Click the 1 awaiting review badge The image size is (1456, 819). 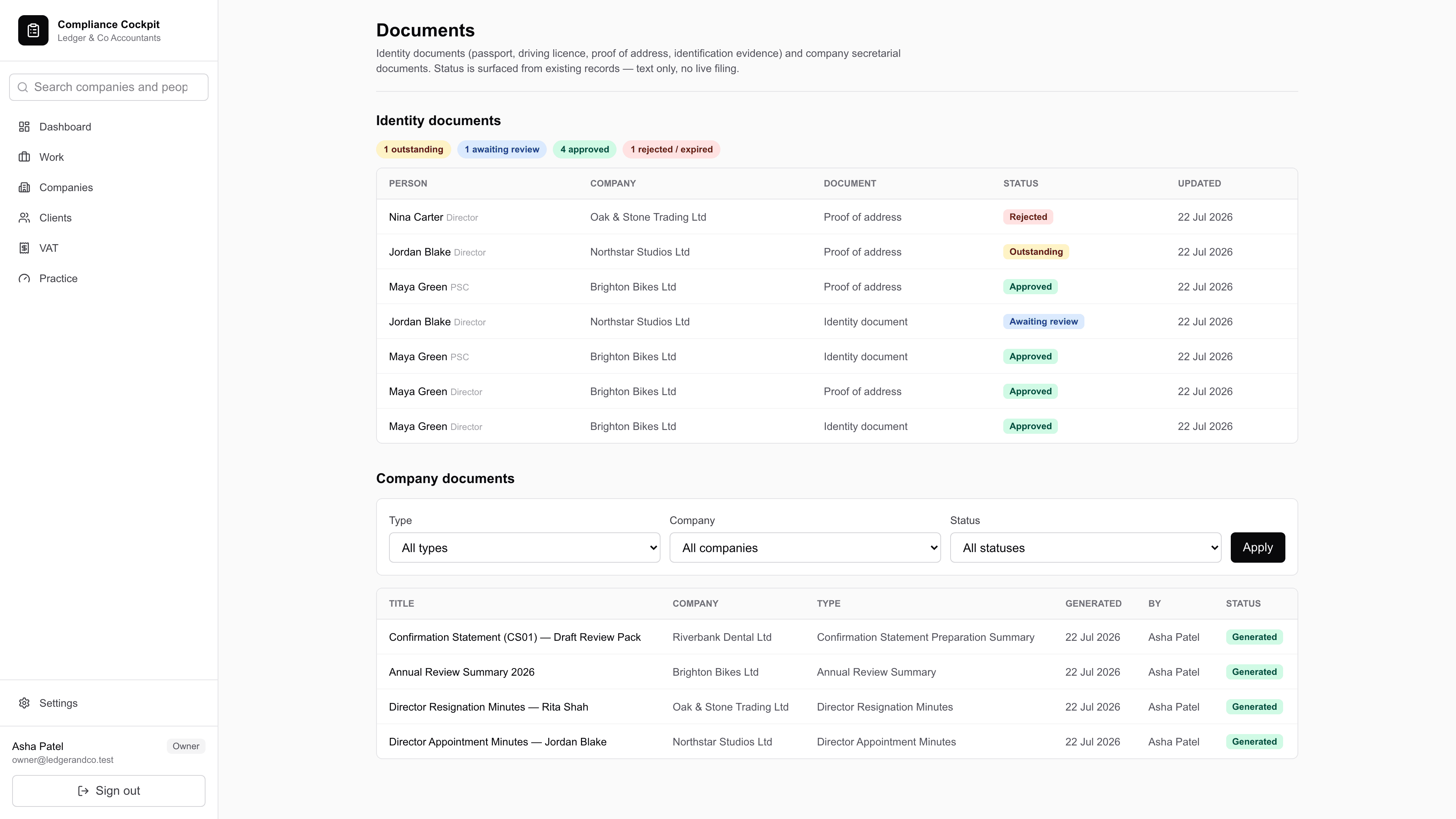coord(502,149)
